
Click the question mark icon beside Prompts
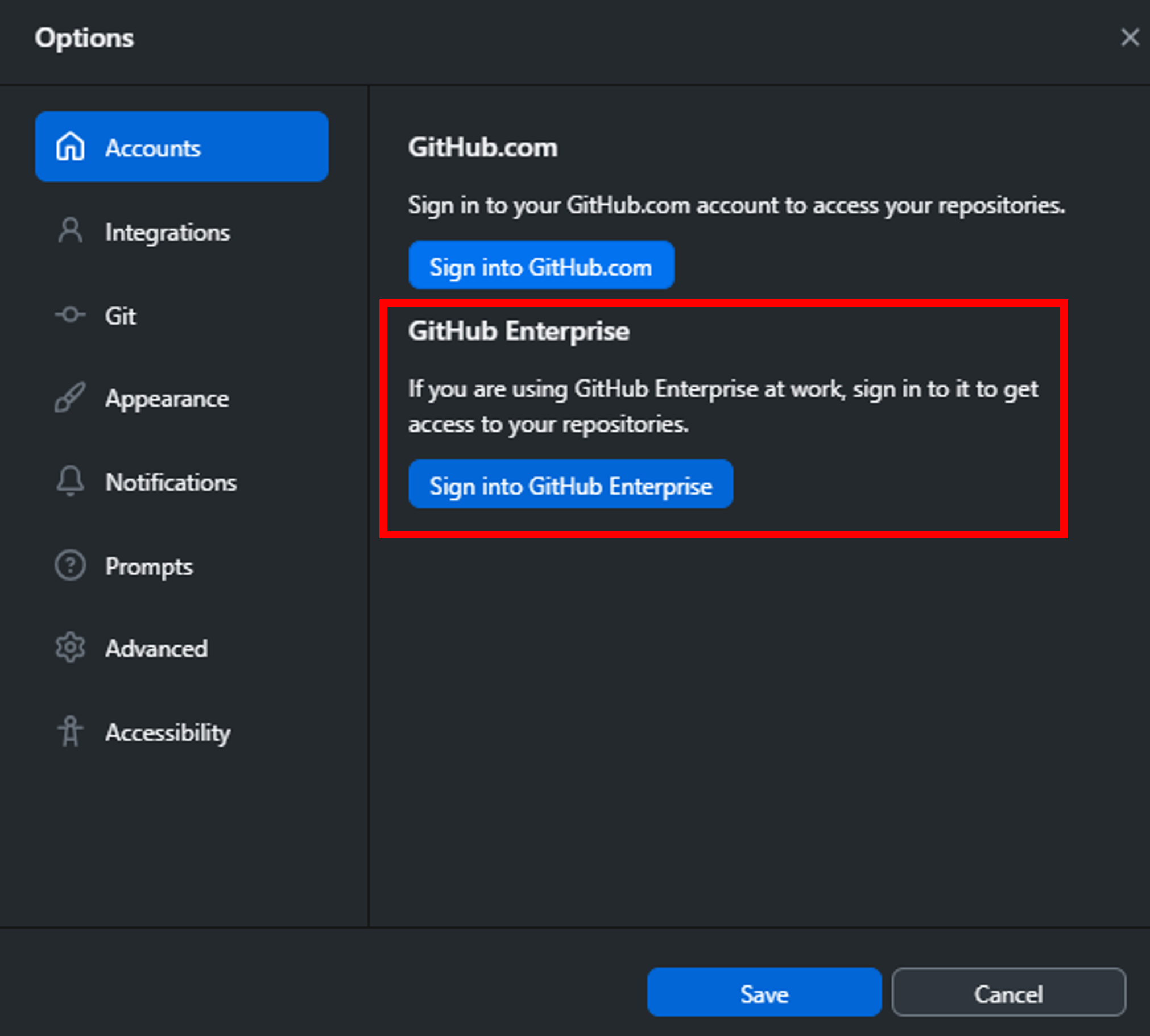tap(70, 565)
